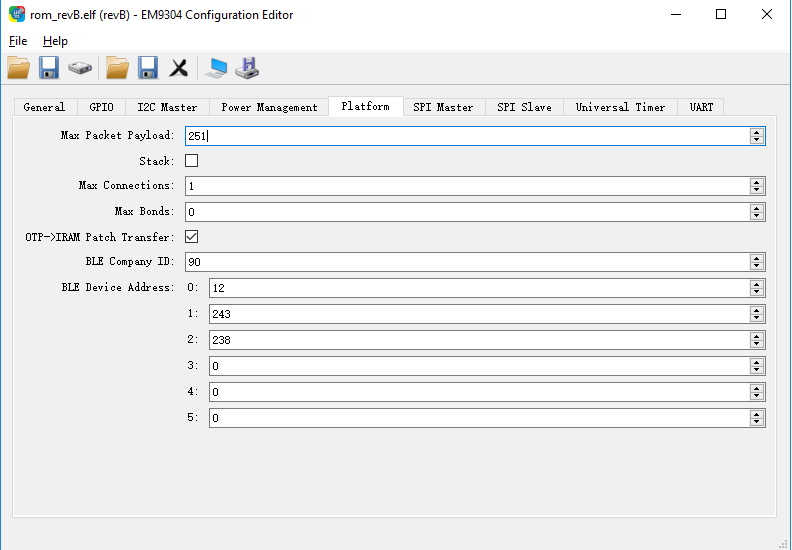Open the File menu
This screenshot has height=550, width=792.
point(18,41)
